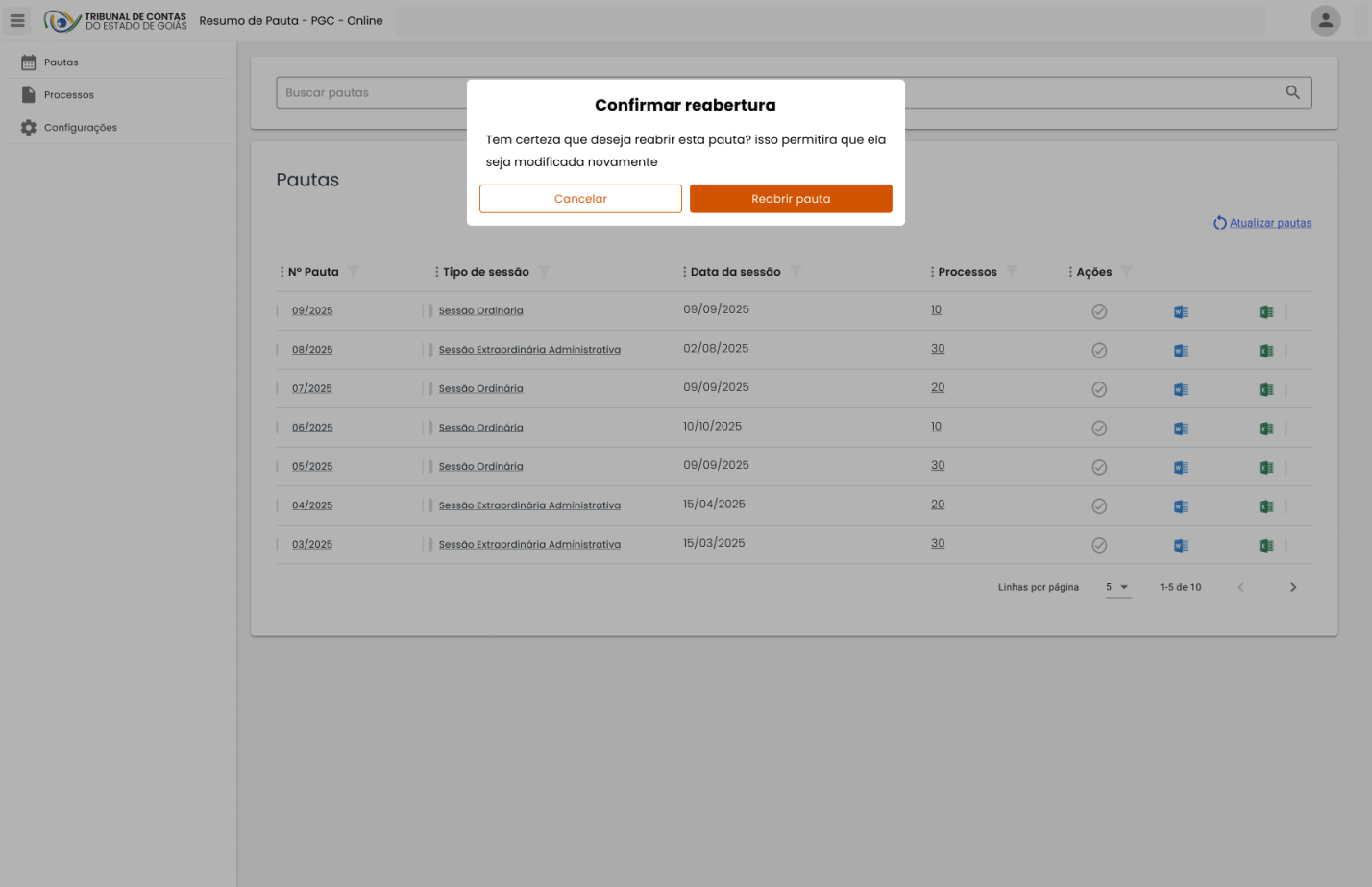Image resolution: width=1372 pixels, height=887 pixels.
Task: Click check-circle icon for pauta 04/2025
Action: [1099, 506]
